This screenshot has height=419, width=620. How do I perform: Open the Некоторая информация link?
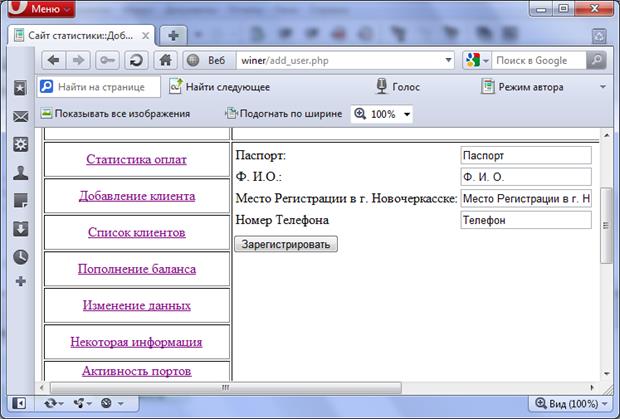click(136, 342)
